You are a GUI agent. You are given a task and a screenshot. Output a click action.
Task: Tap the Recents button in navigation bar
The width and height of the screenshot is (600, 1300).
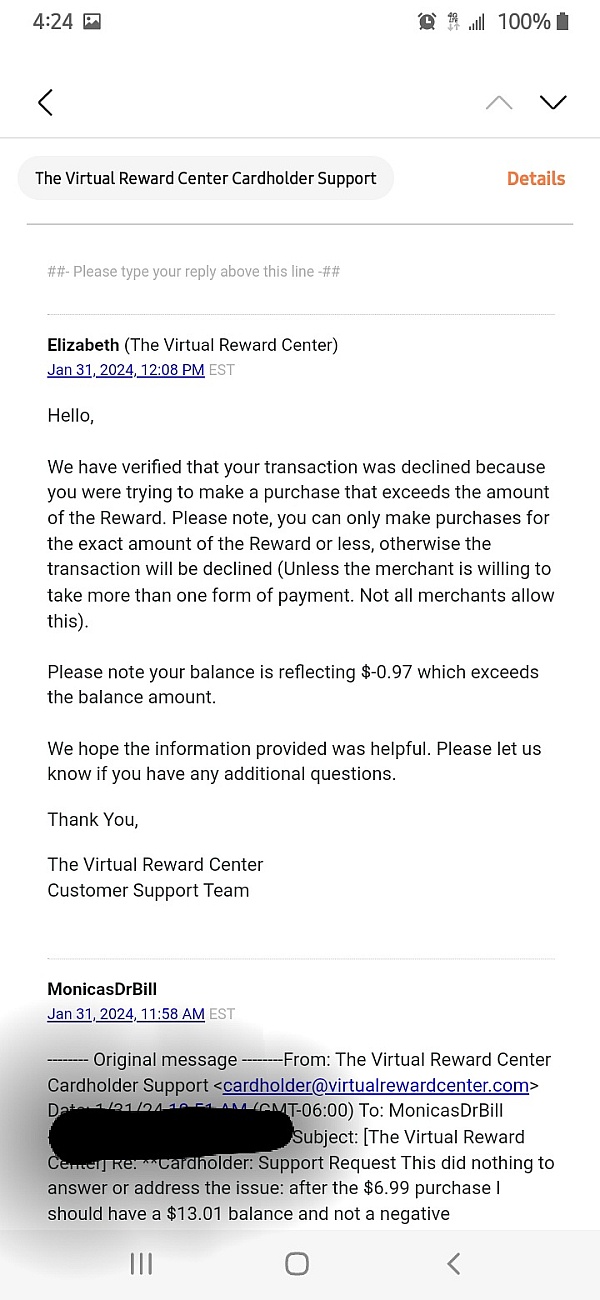coord(140,1263)
